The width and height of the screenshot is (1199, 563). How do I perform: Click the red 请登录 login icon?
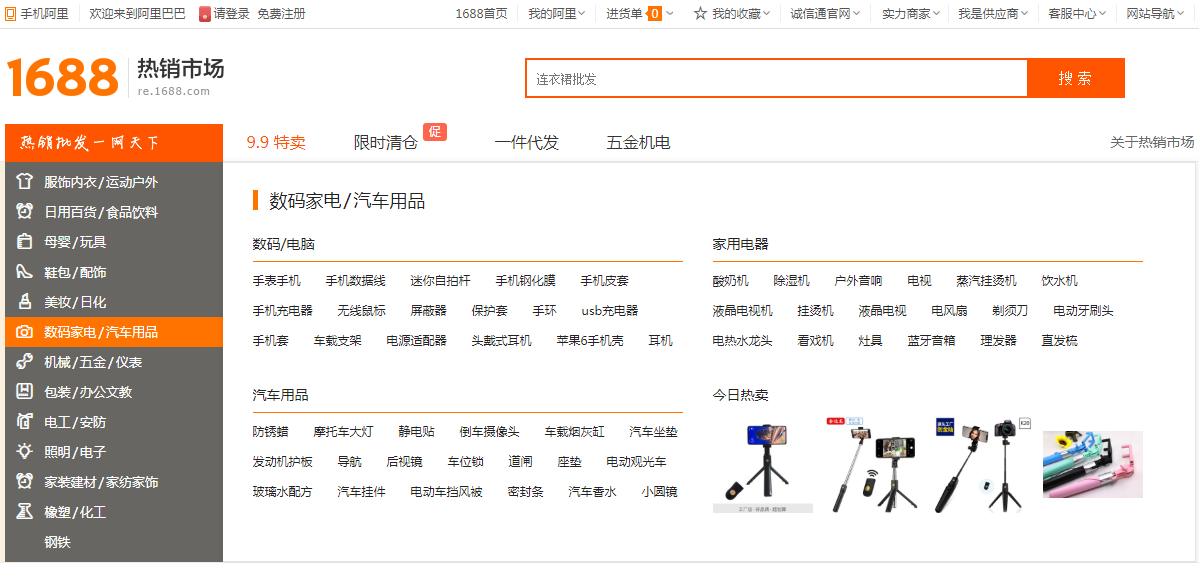204,14
